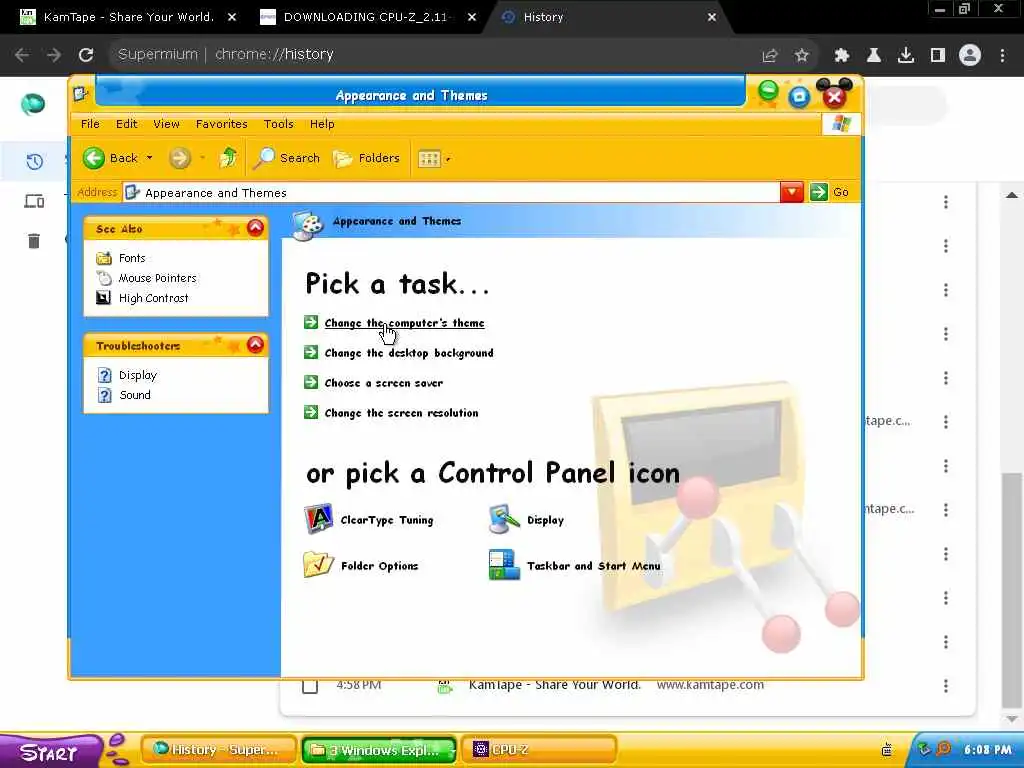Image resolution: width=1024 pixels, height=768 pixels.
Task: Toggle the browser side panel icon
Action: 938,56
